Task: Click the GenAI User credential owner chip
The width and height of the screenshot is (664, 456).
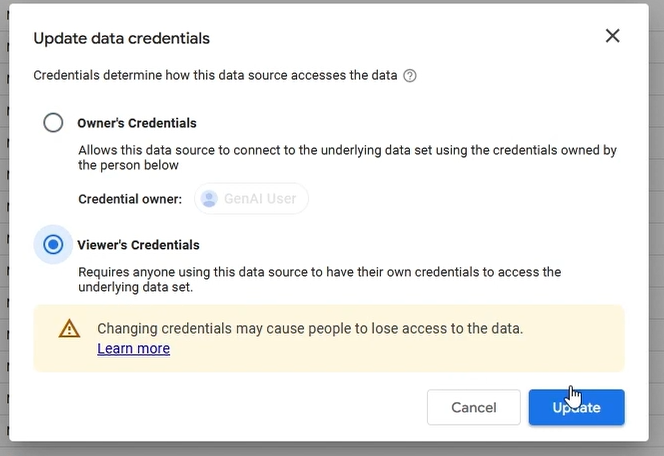Action: tap(252, 199)
